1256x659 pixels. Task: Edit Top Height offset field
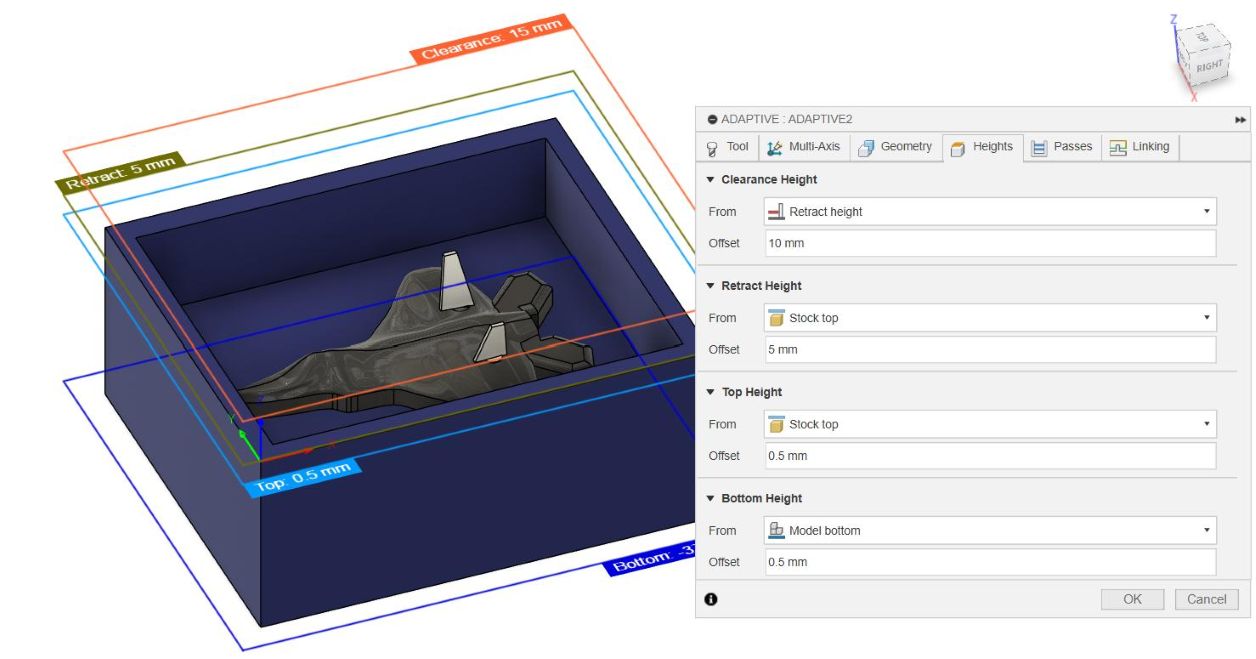point(990,455)
